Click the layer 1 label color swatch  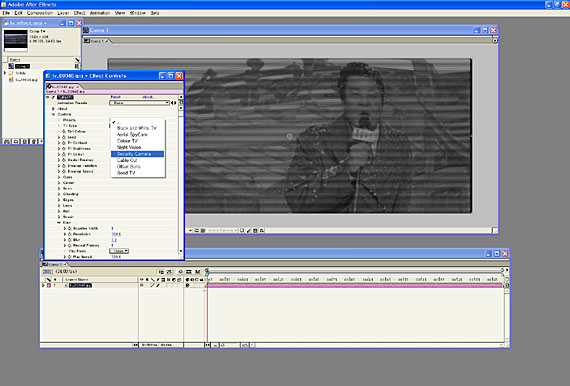pos(49,286)
